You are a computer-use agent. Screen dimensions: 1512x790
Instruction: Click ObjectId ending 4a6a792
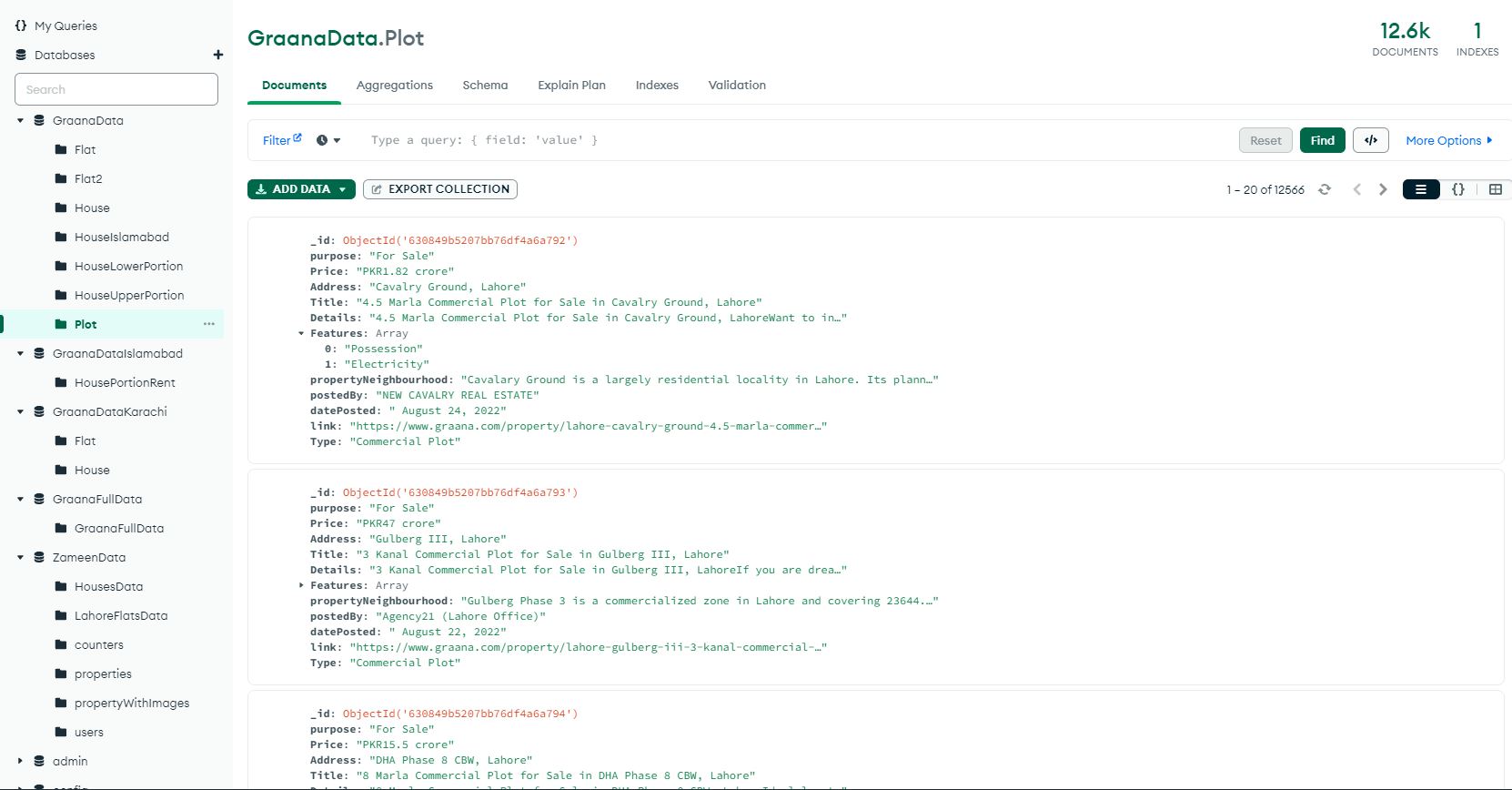click(x=460, y=240)
